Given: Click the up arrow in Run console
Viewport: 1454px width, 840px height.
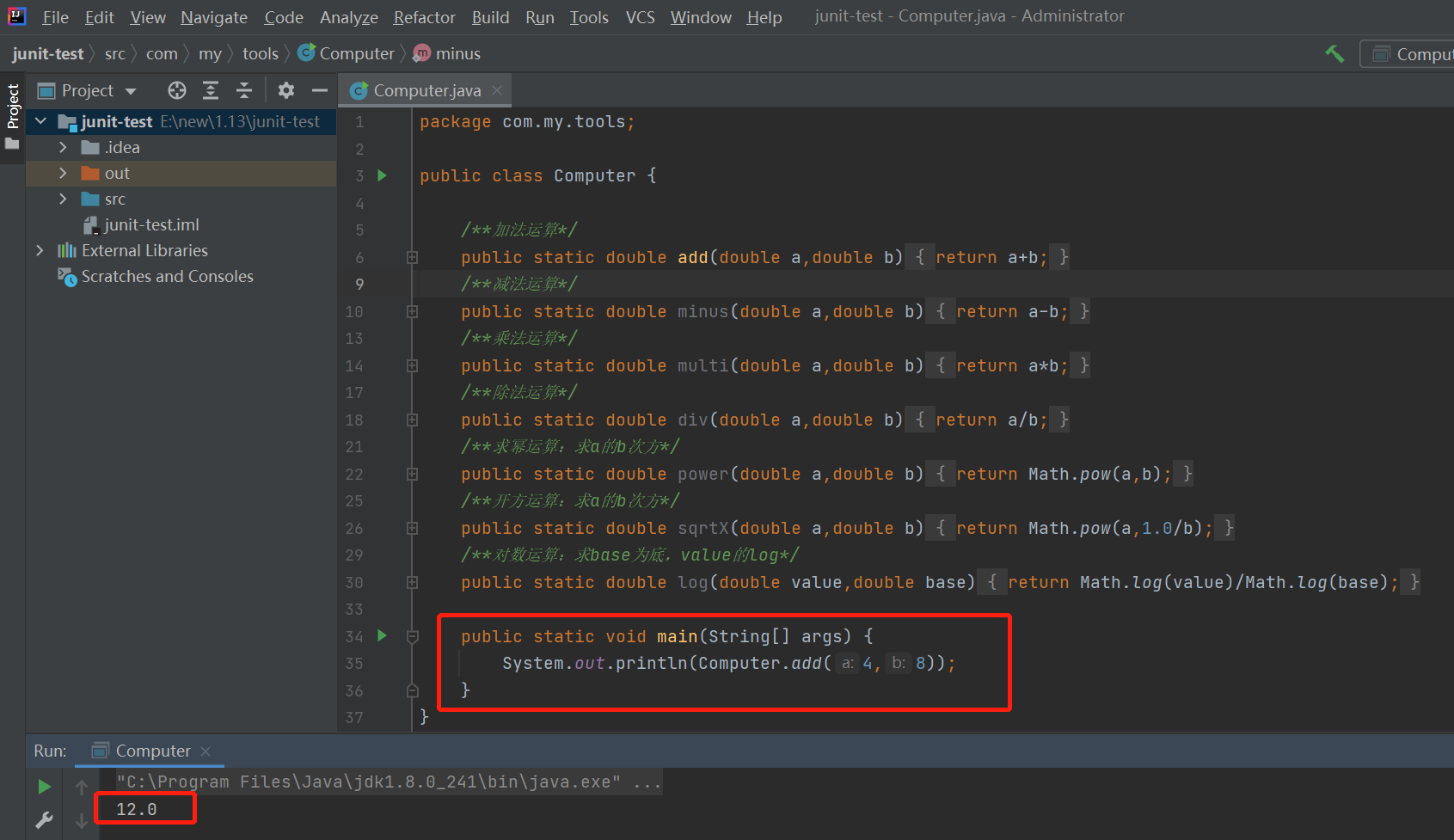Looking at the screenshot, I should (x=82, y=787).
